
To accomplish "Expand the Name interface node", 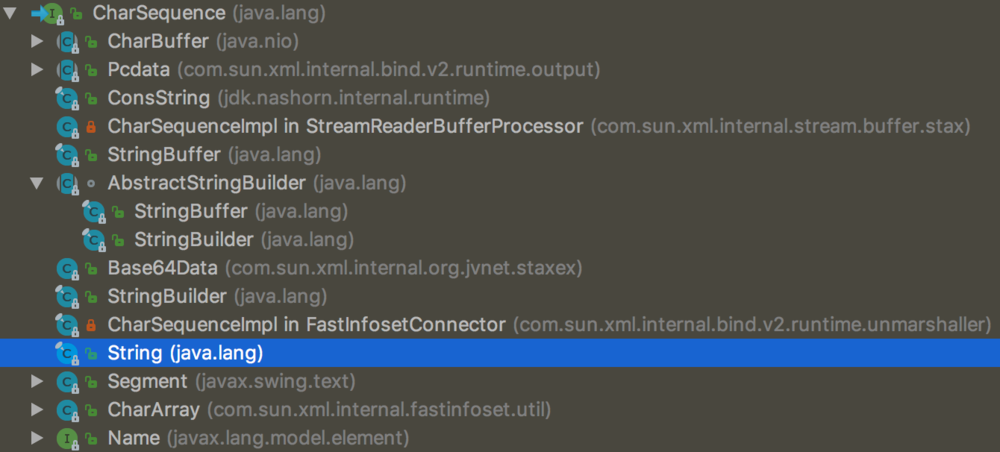I will coord(37,438).
